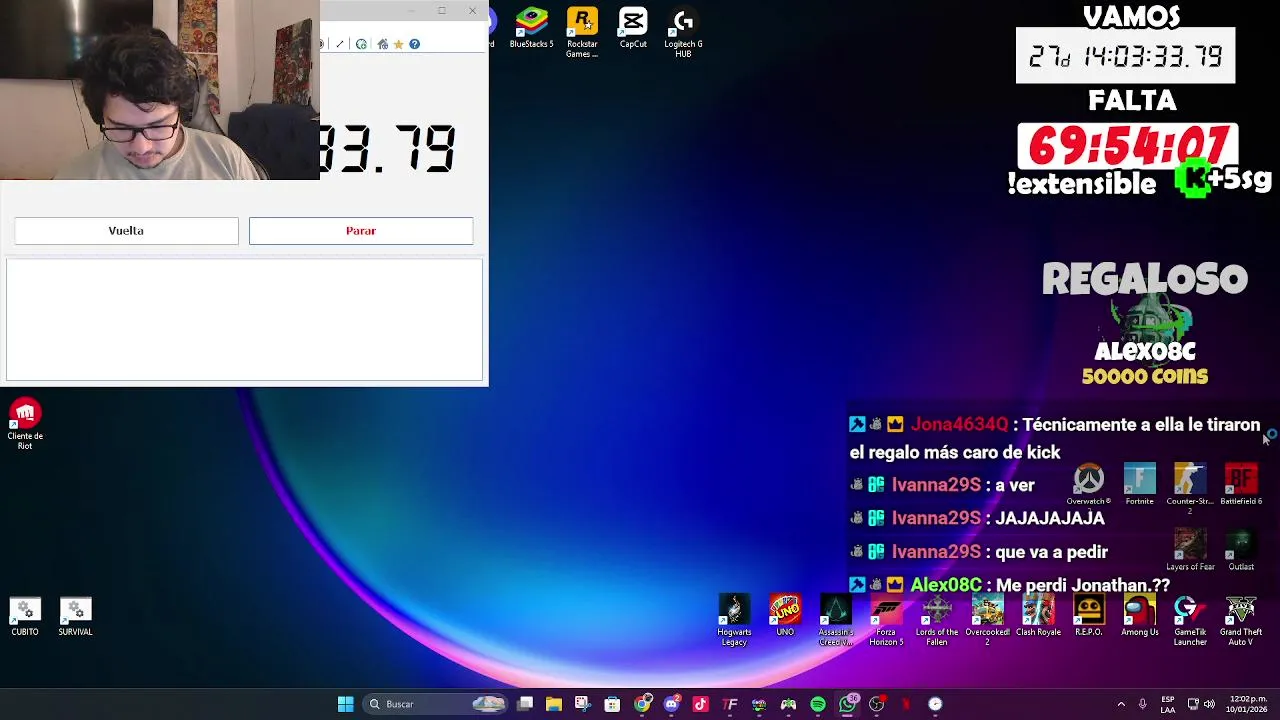1280x720 pixels.
Task: Click the '50000 COINS' gift text
Action: click(x=1145, y=376)
